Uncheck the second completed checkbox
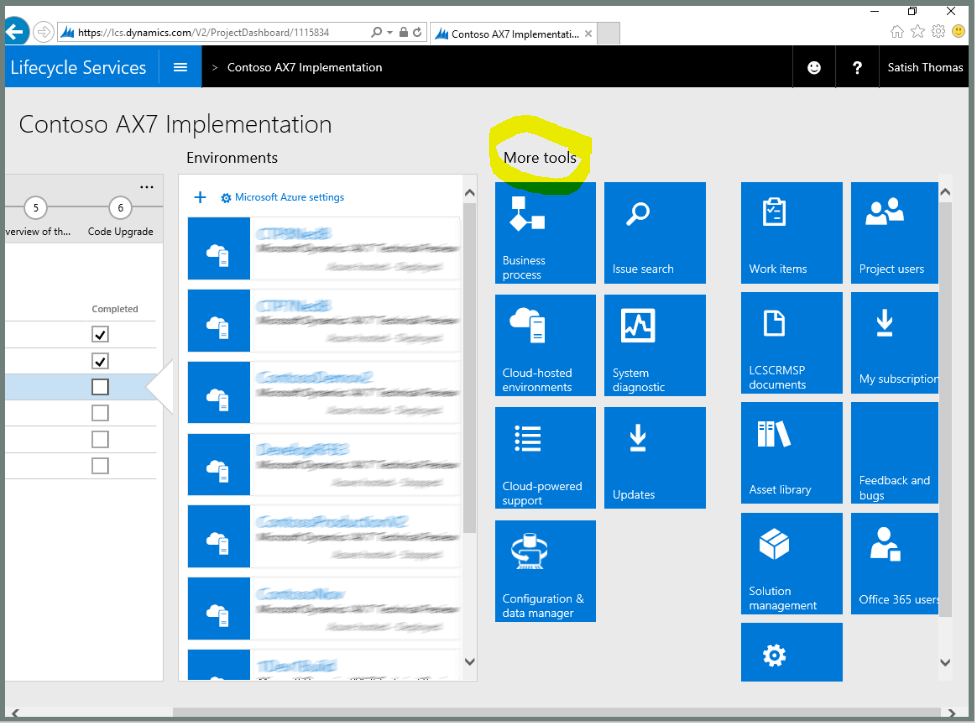This screenshot has height=723, width=975. pyautogui.click(x=100, y=361)
